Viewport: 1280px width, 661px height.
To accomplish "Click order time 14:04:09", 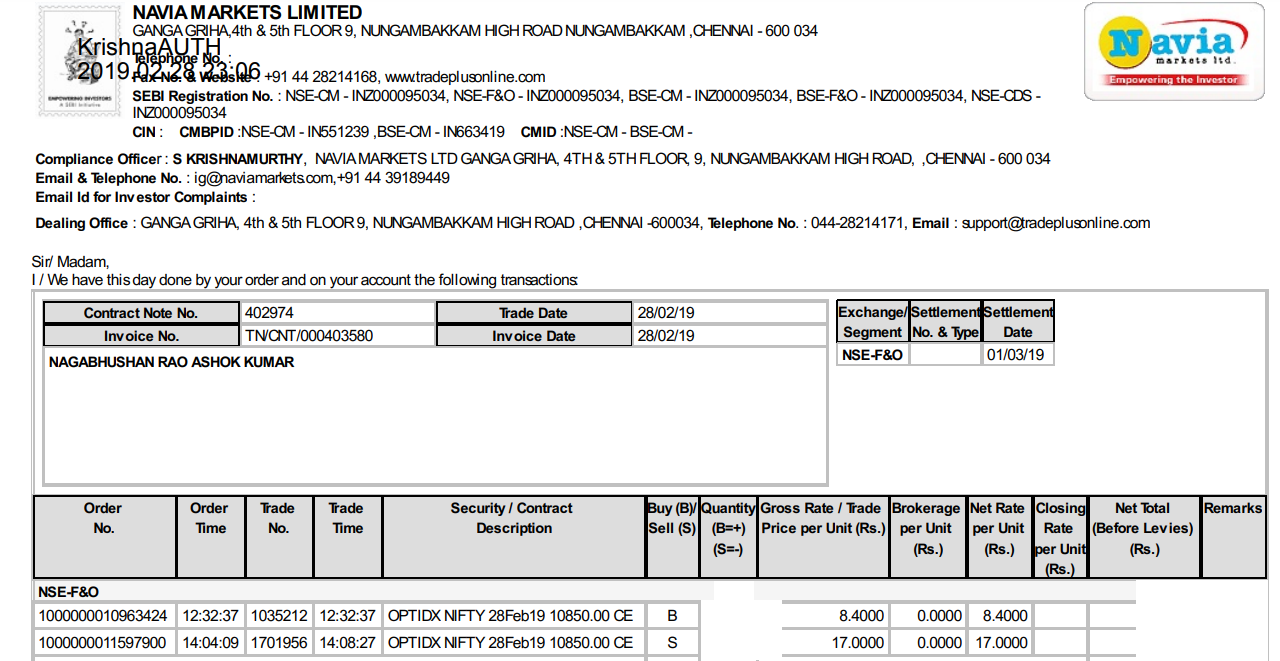I will click(209, 642).
